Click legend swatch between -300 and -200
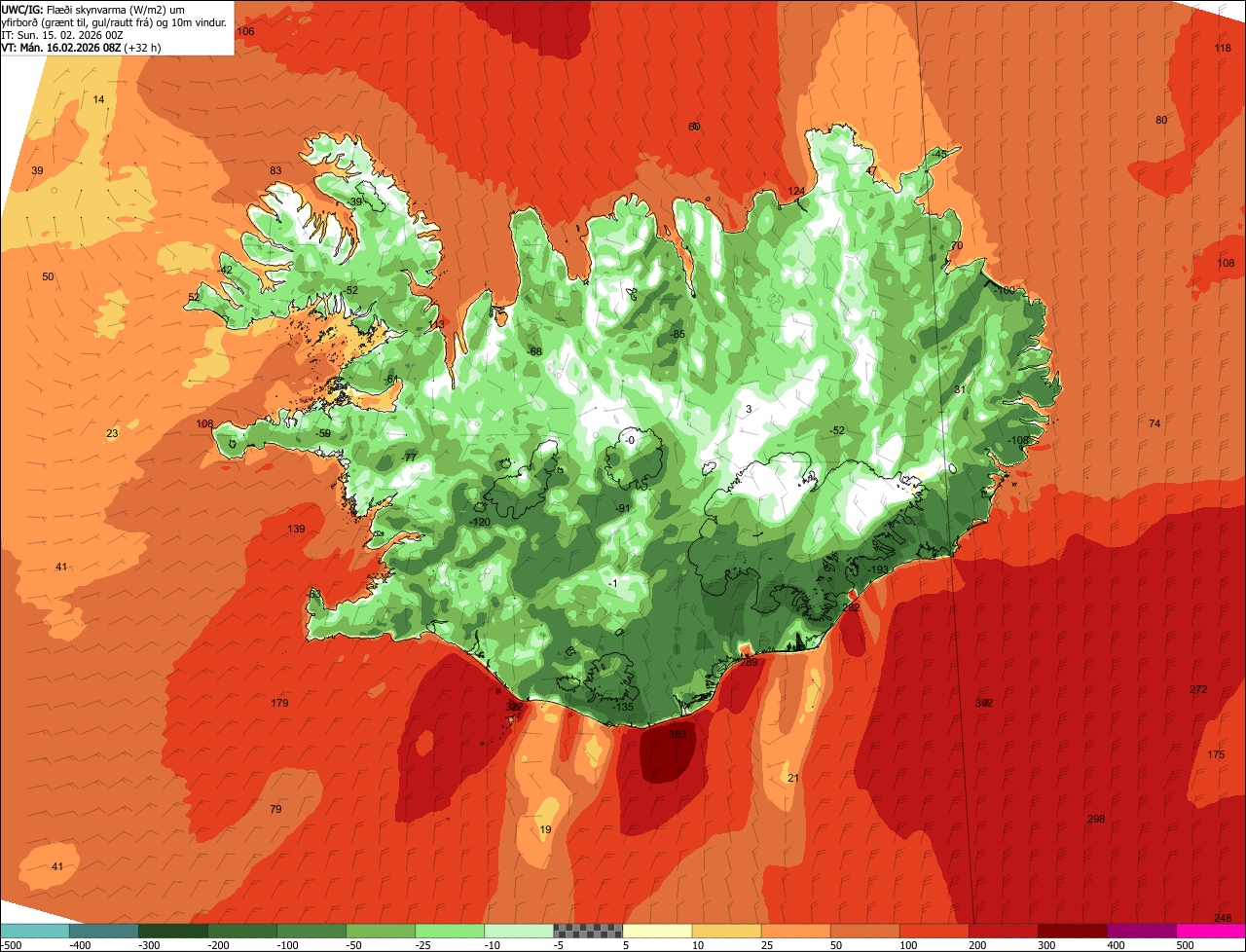Screen dimensions: 1246x952 point(173,930)
